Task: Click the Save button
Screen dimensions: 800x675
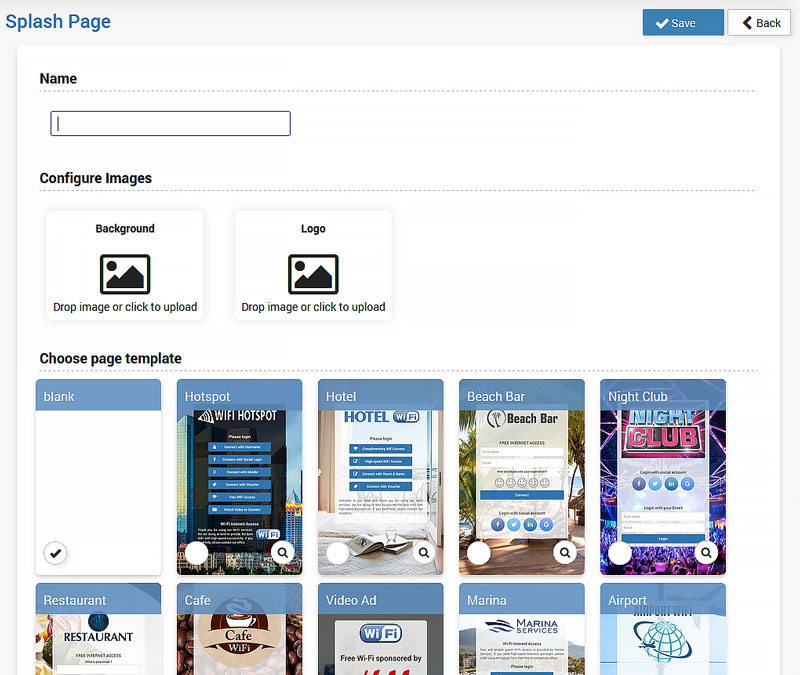Action: tap(683, 22)
